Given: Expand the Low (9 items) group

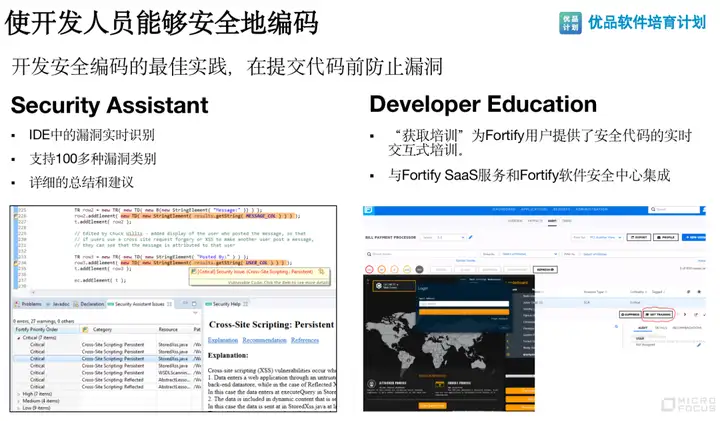Looking at the screenshot, I should point(18,408).
